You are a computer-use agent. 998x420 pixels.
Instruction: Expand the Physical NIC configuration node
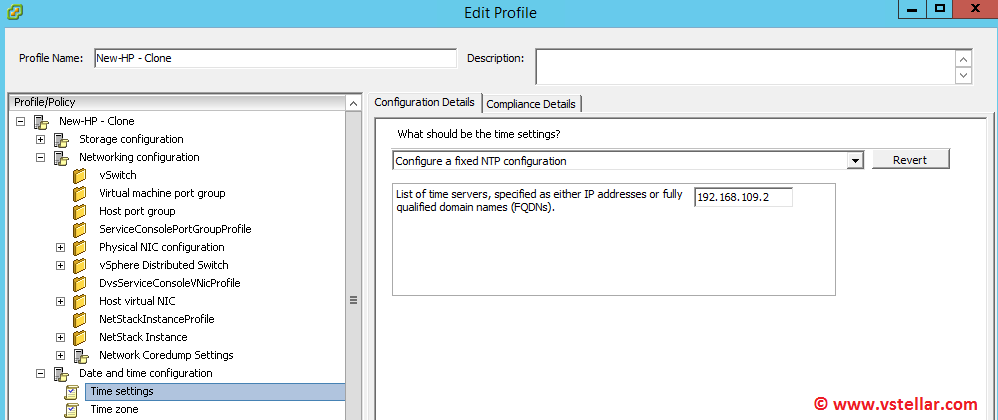click(61, 248)
